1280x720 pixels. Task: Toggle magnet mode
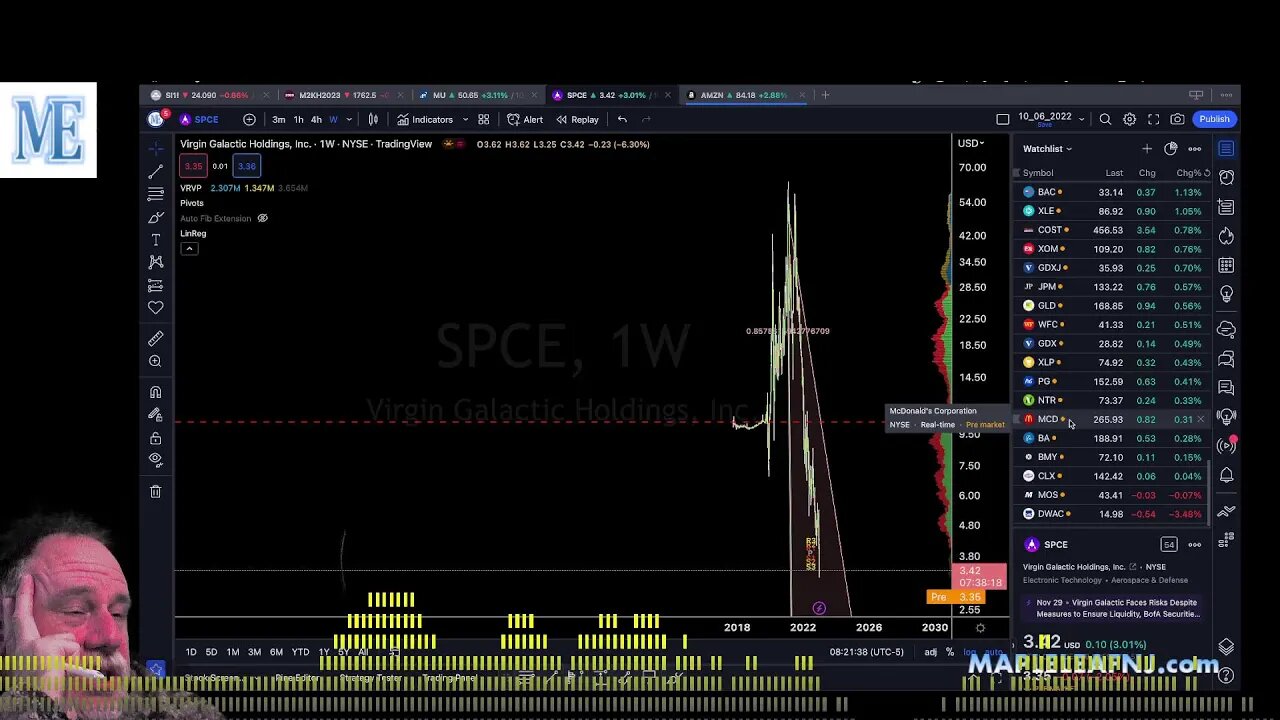pos(155,392)
